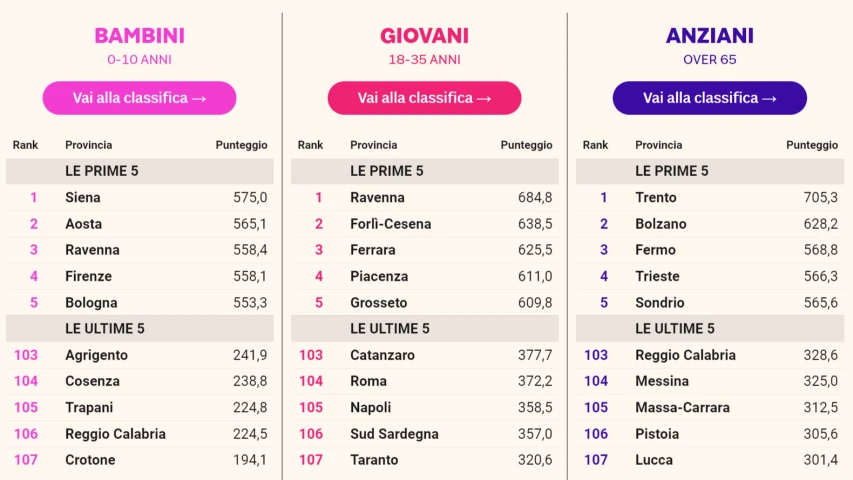Image resolution: width=853 pixels, height=480 pixels.
Task: Click the Rank header in Anziani table
Action: [595, 145]
